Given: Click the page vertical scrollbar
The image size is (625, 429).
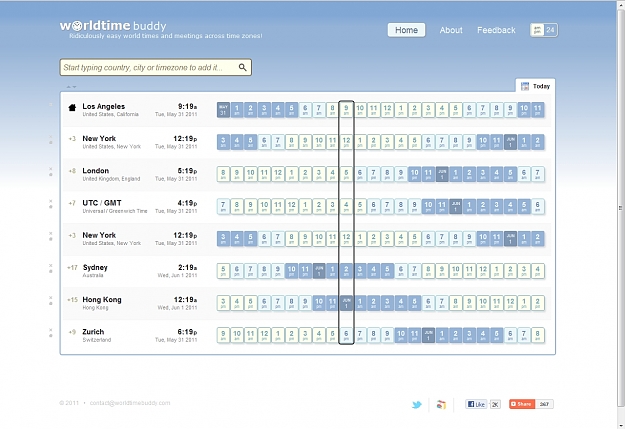Looking at the screenshot, I should point(621,207).
